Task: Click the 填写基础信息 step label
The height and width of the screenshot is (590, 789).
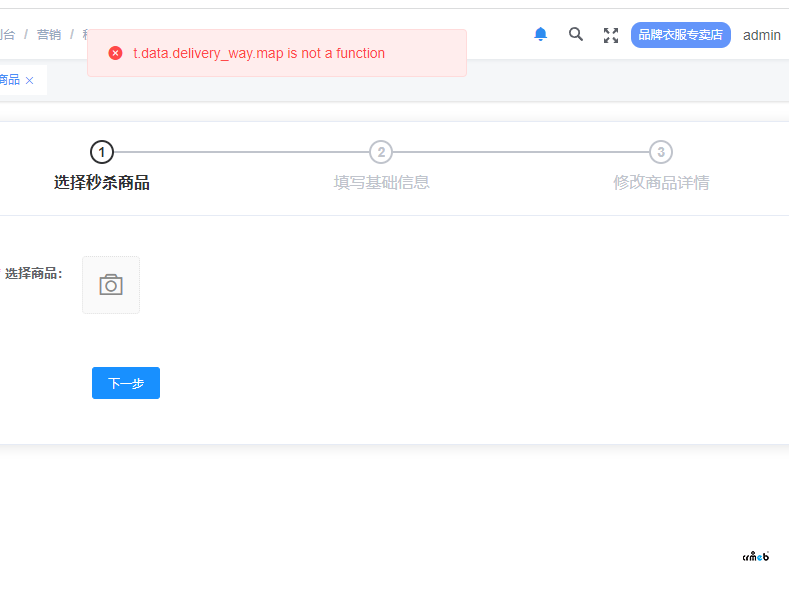Action: [381, 183]
